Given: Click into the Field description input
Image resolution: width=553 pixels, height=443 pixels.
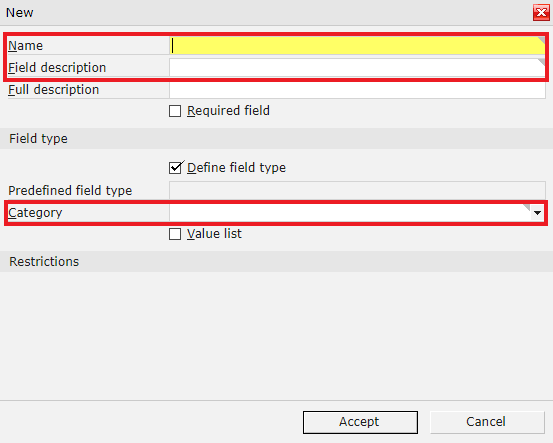Looking at the screenshot, I should pyautogui.click(x=357, y=67).
